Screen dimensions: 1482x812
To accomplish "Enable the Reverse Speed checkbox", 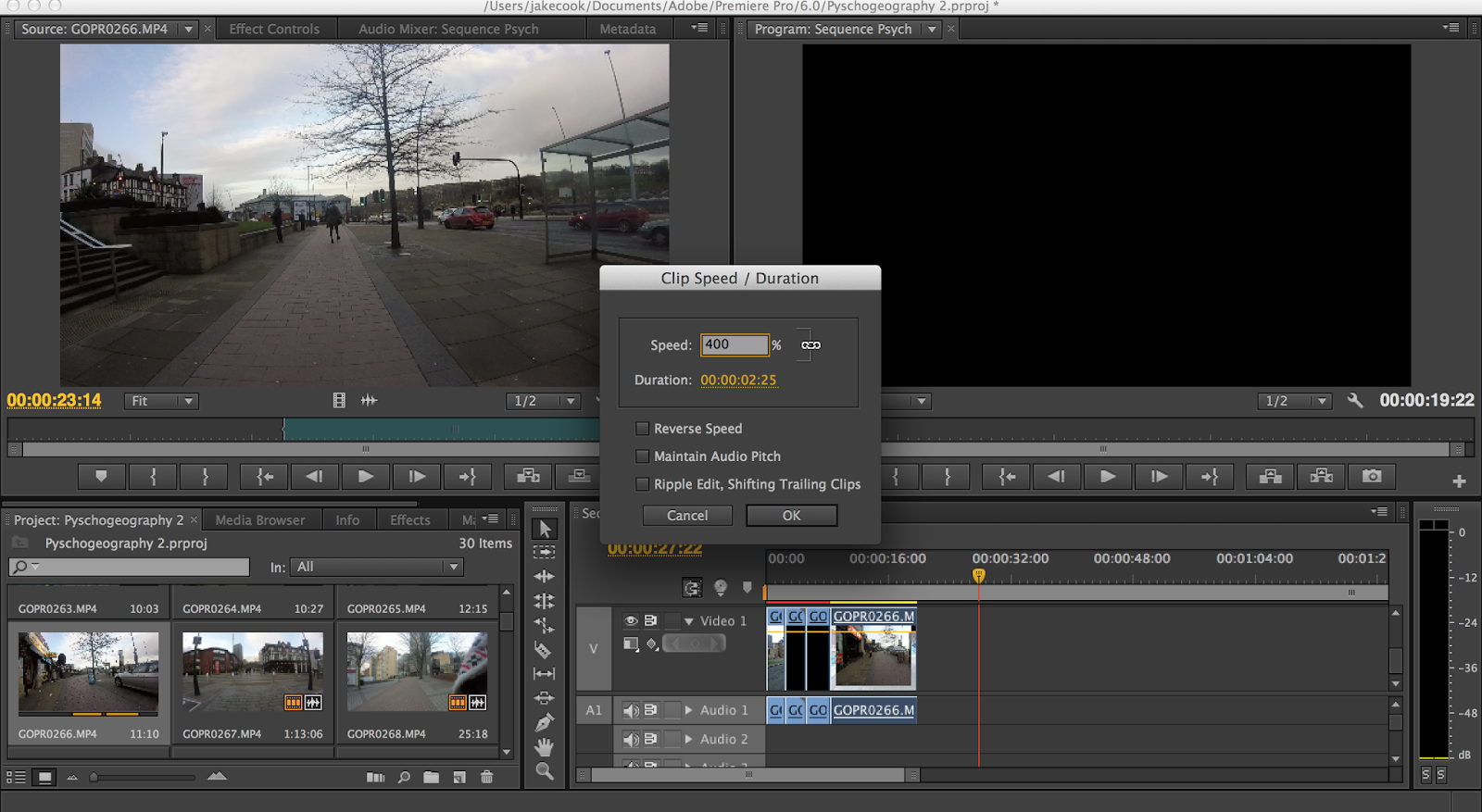I will (x=642, y=429).
